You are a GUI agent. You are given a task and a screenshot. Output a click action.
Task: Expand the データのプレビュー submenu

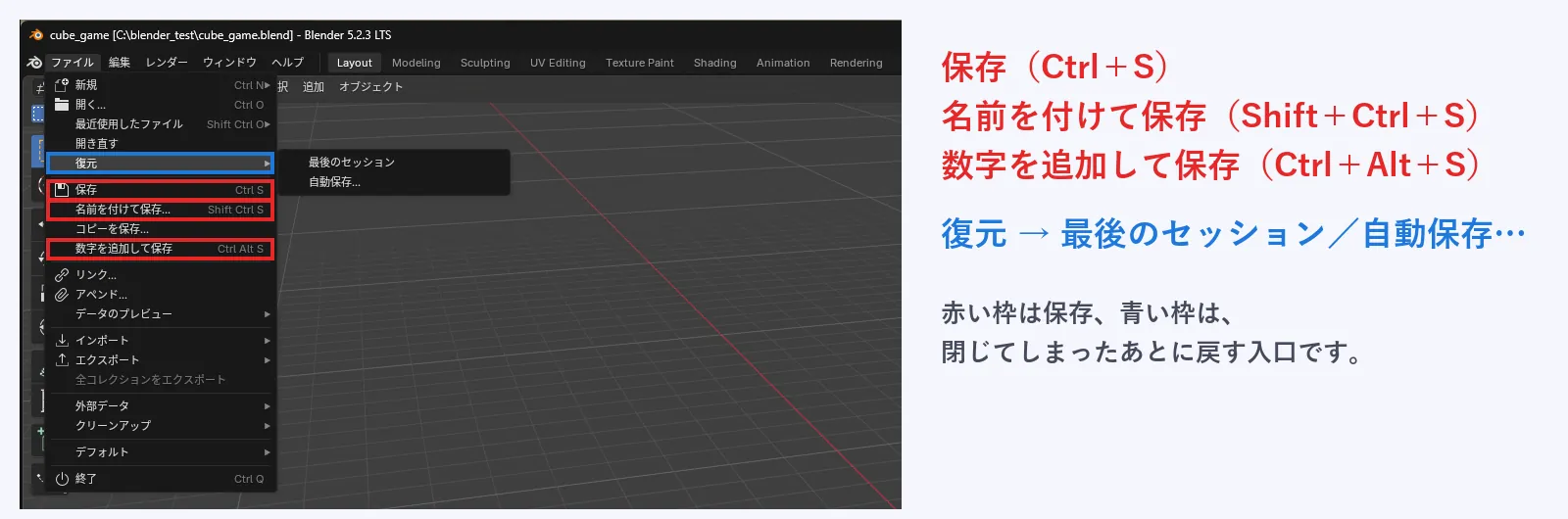coord(162,314)
